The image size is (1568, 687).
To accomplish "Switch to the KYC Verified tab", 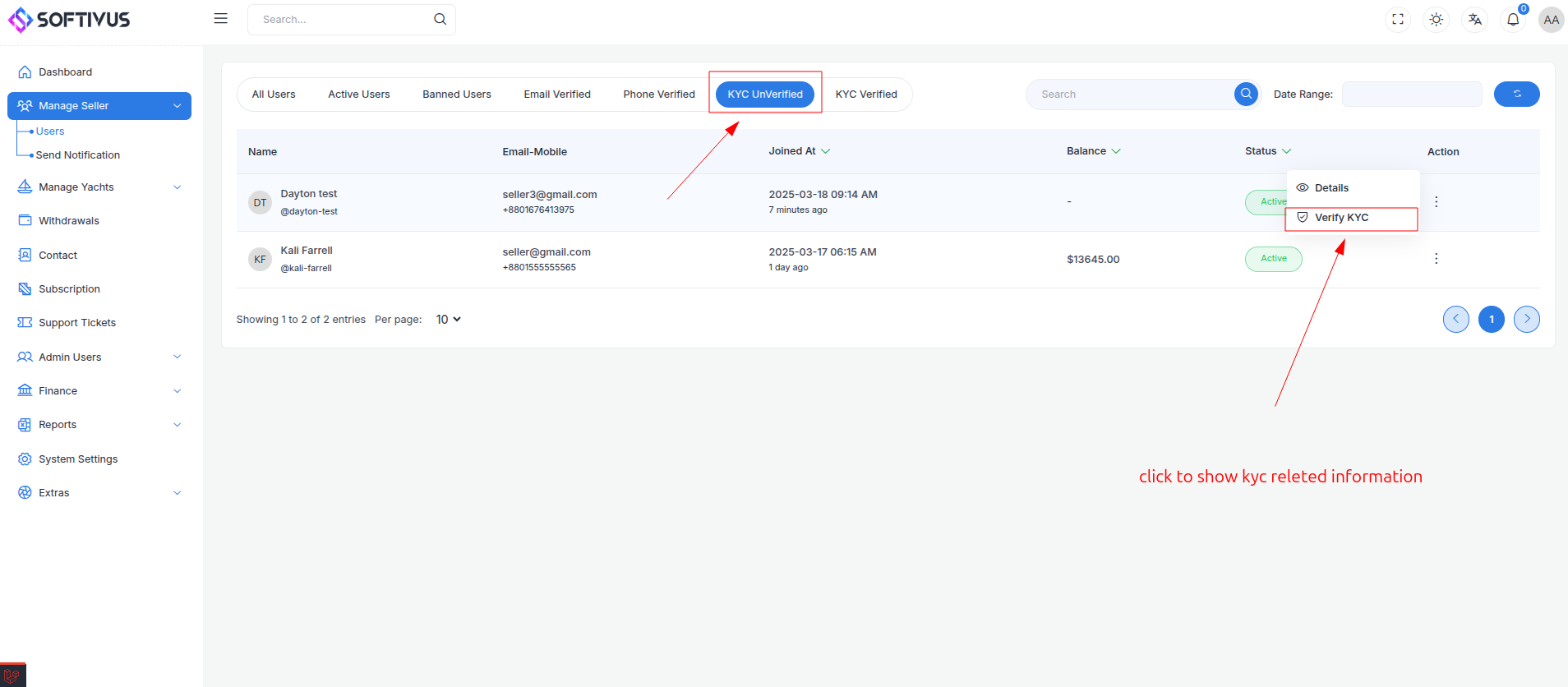I will coord(866,94).
